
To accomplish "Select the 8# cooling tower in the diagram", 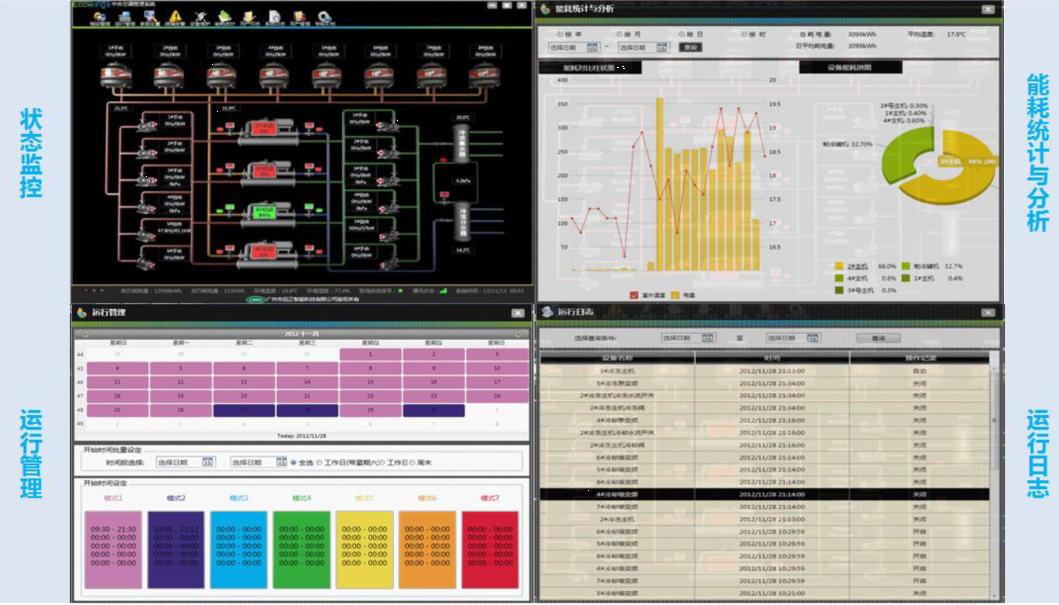I will click(484, 76).
